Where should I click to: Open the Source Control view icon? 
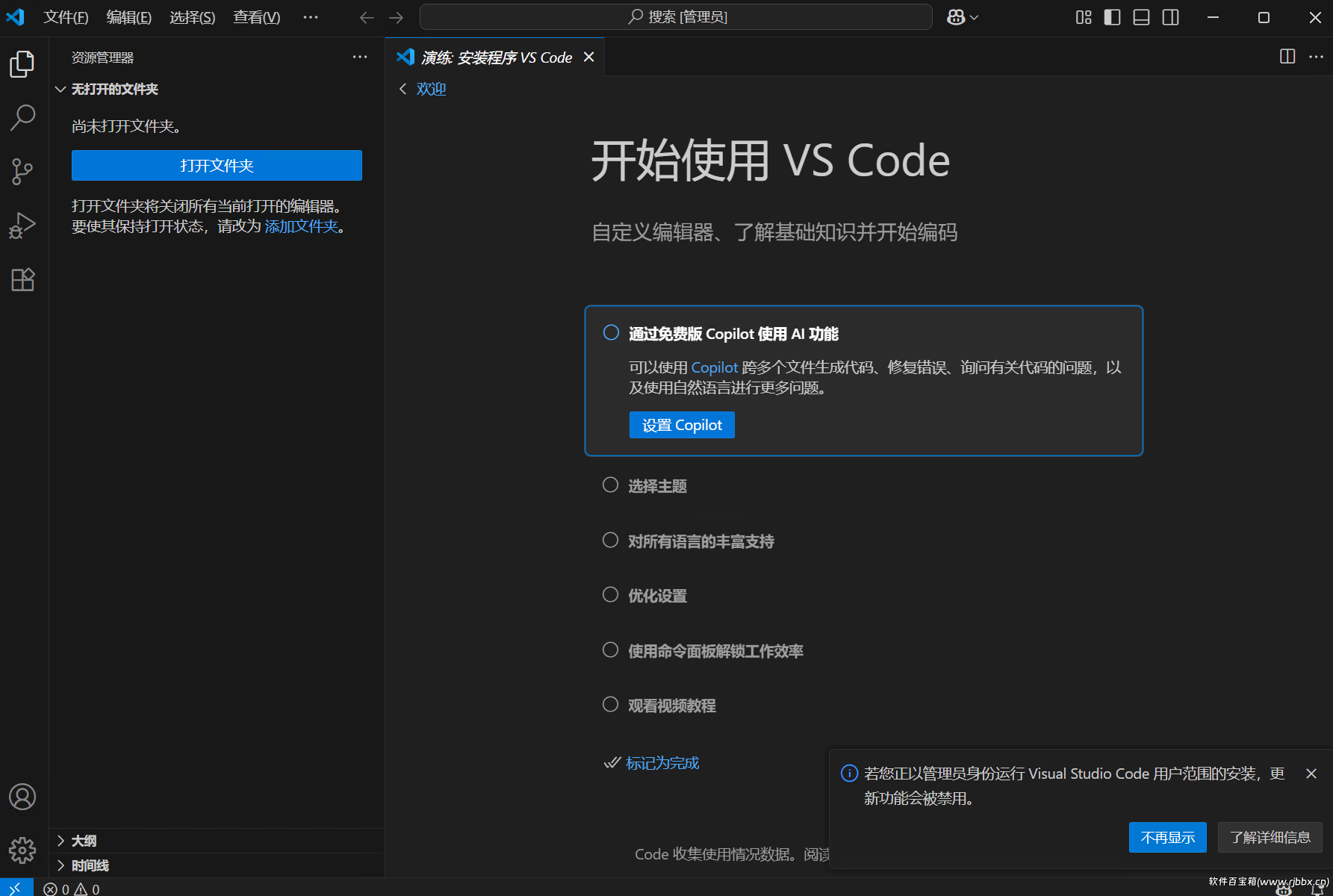click(22, 172)
